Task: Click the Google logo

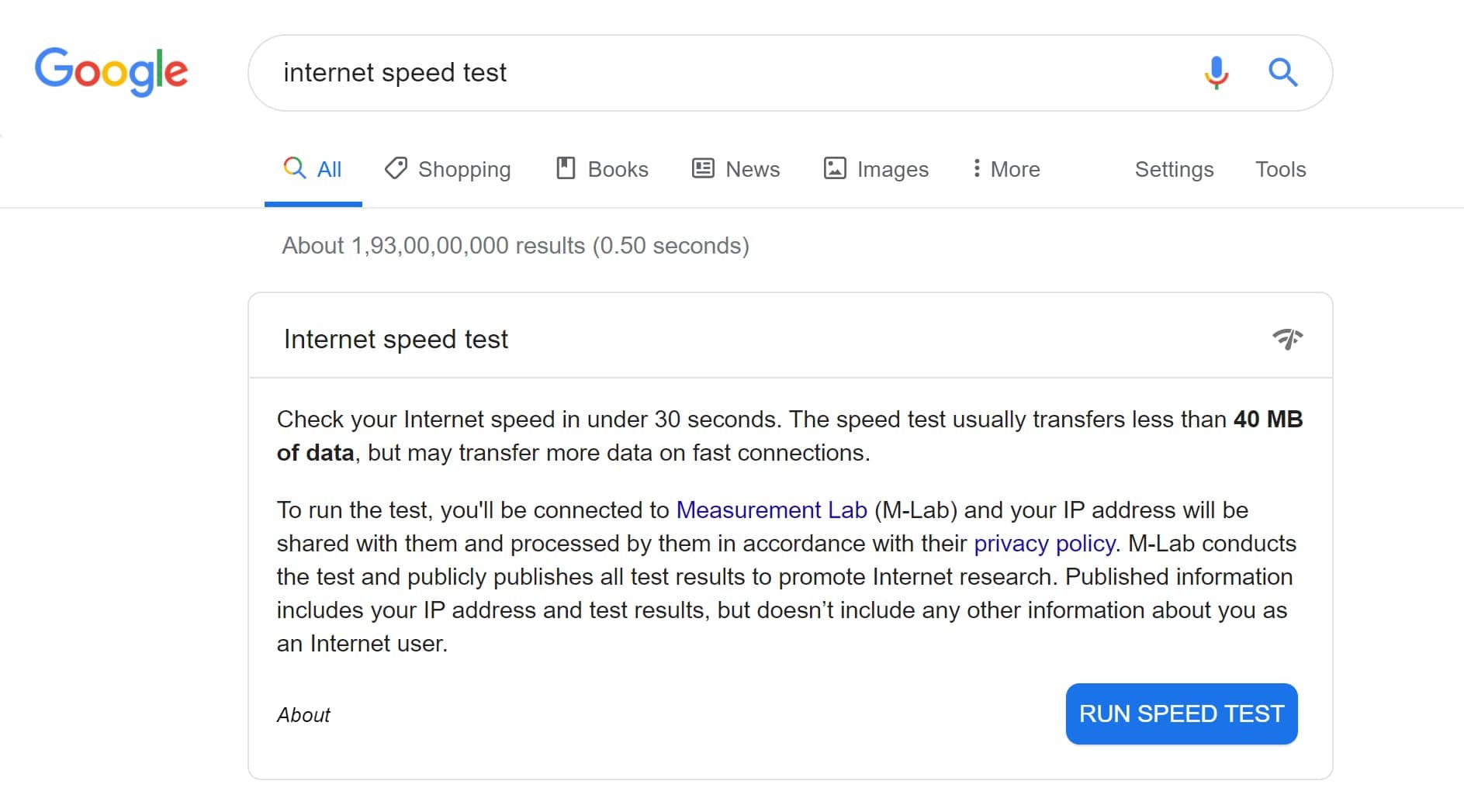Action: pos(111,71)
